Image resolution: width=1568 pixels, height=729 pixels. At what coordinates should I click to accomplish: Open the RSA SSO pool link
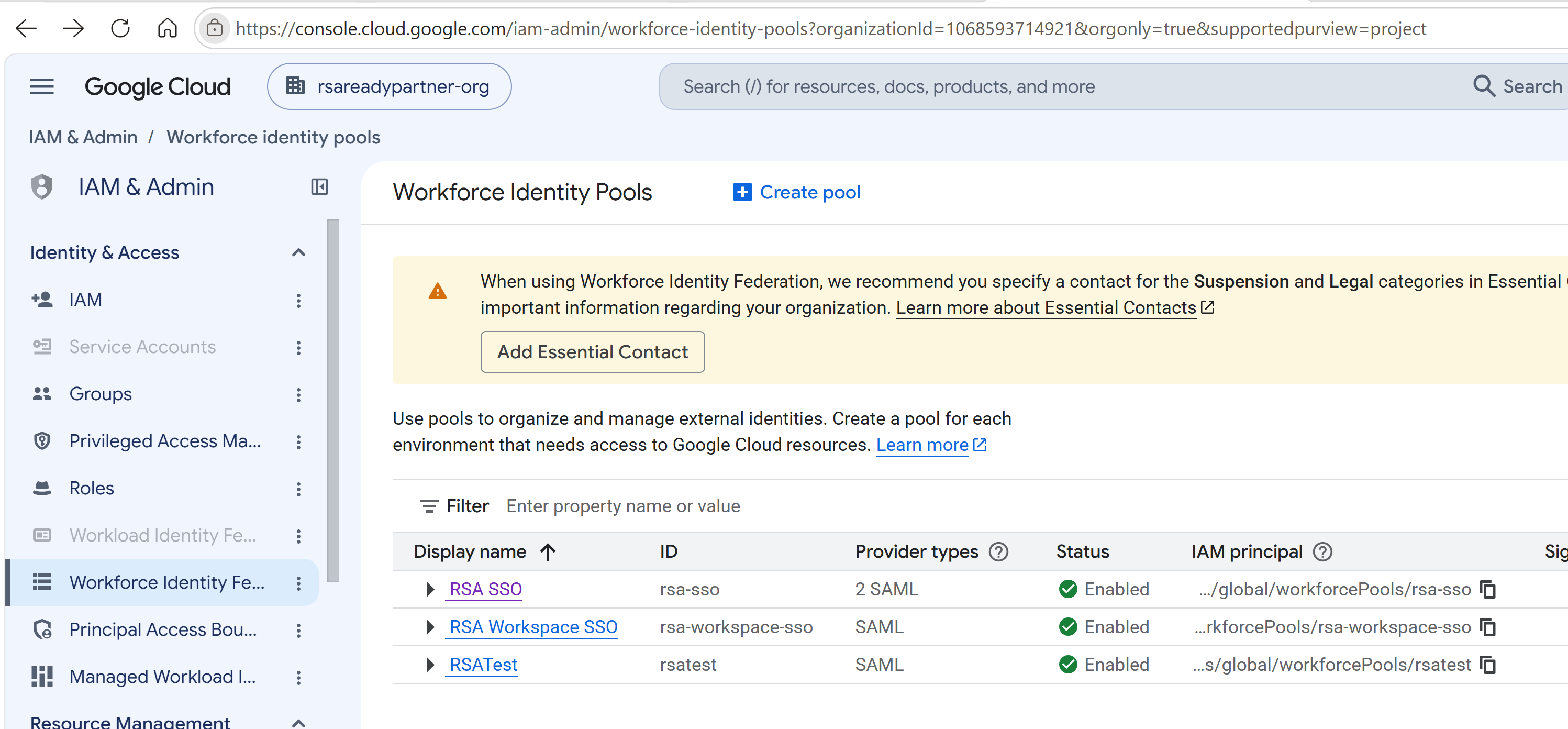tap(485, 589)
